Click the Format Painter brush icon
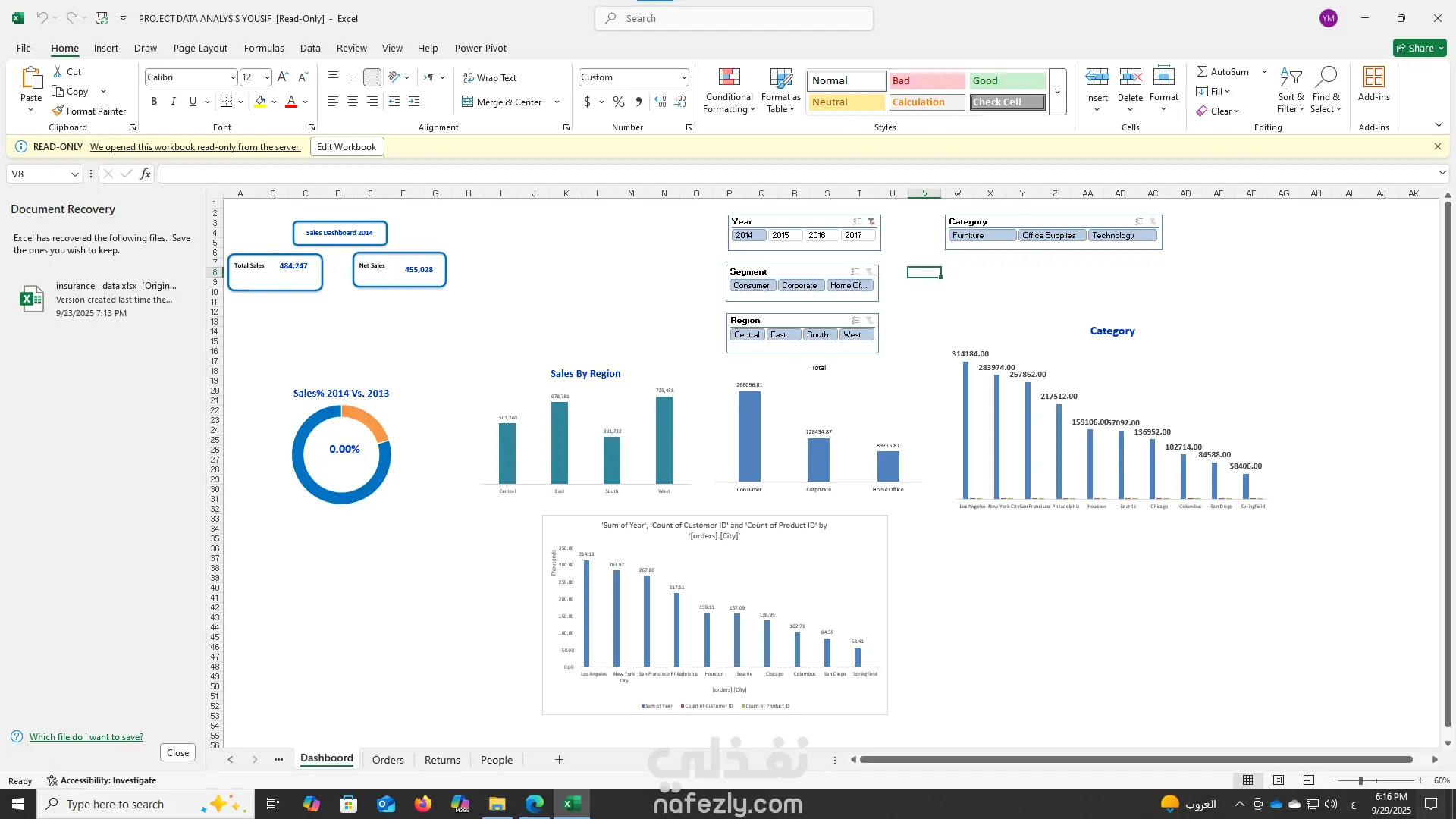The image size is (1456, 819). tap(58, 111)
